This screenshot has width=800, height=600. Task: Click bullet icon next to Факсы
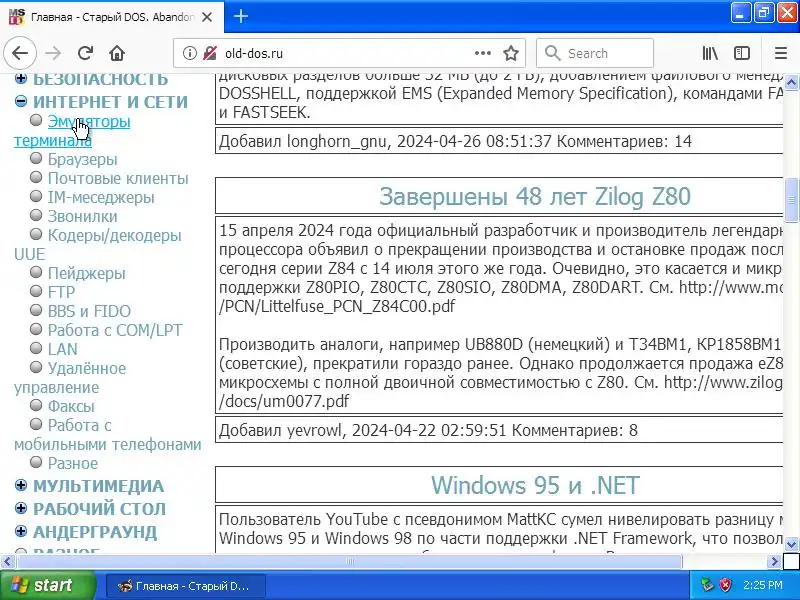pos(36,405)
